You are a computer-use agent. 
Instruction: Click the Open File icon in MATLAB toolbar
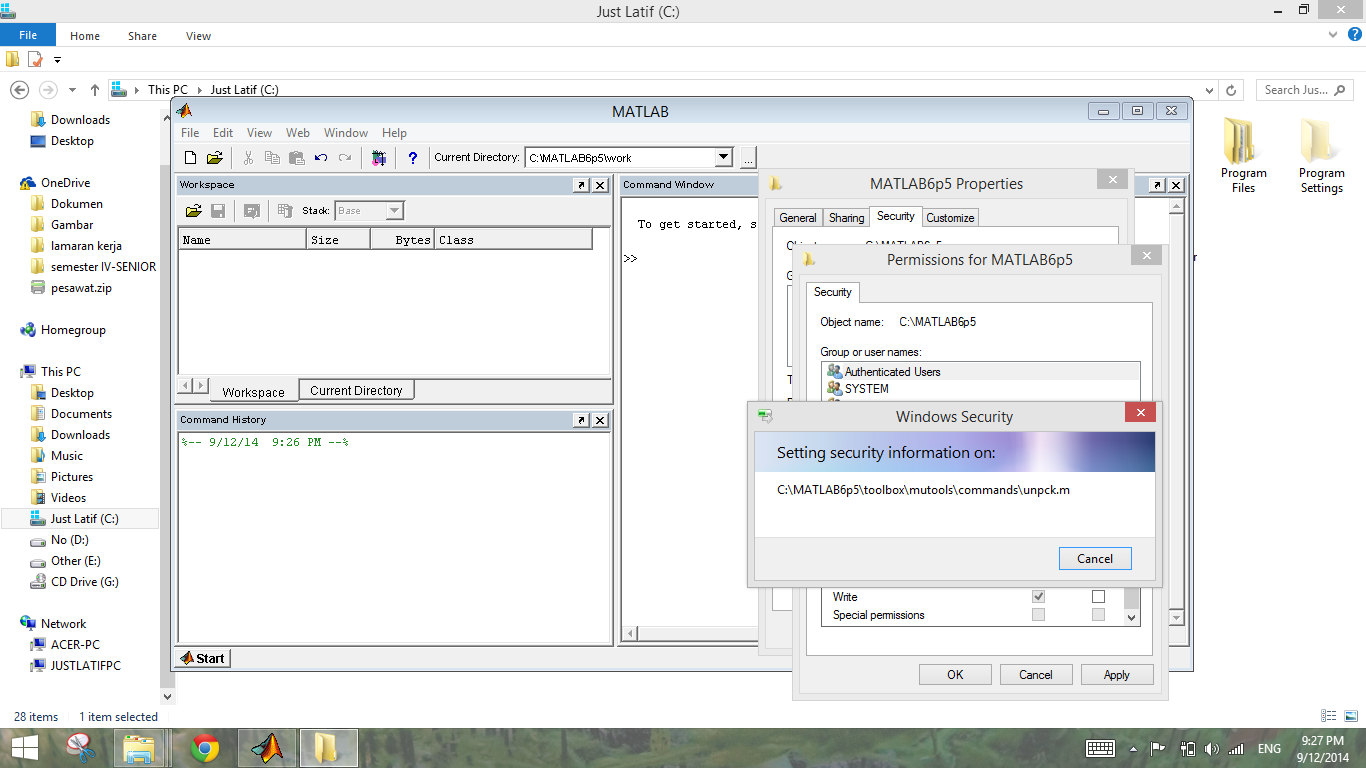coord(214,158)
